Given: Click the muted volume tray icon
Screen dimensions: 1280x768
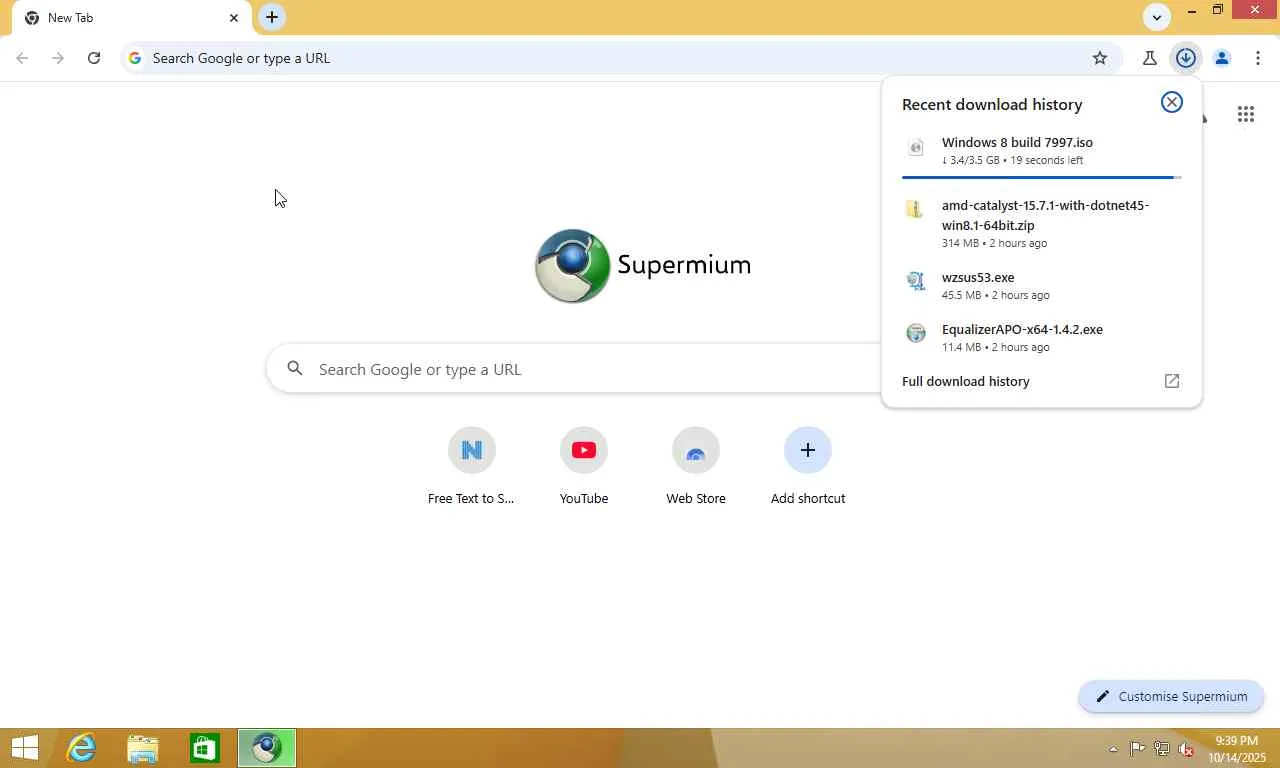Looking at the screenshot, I should pyautogui.click(x=1186, y=748).
